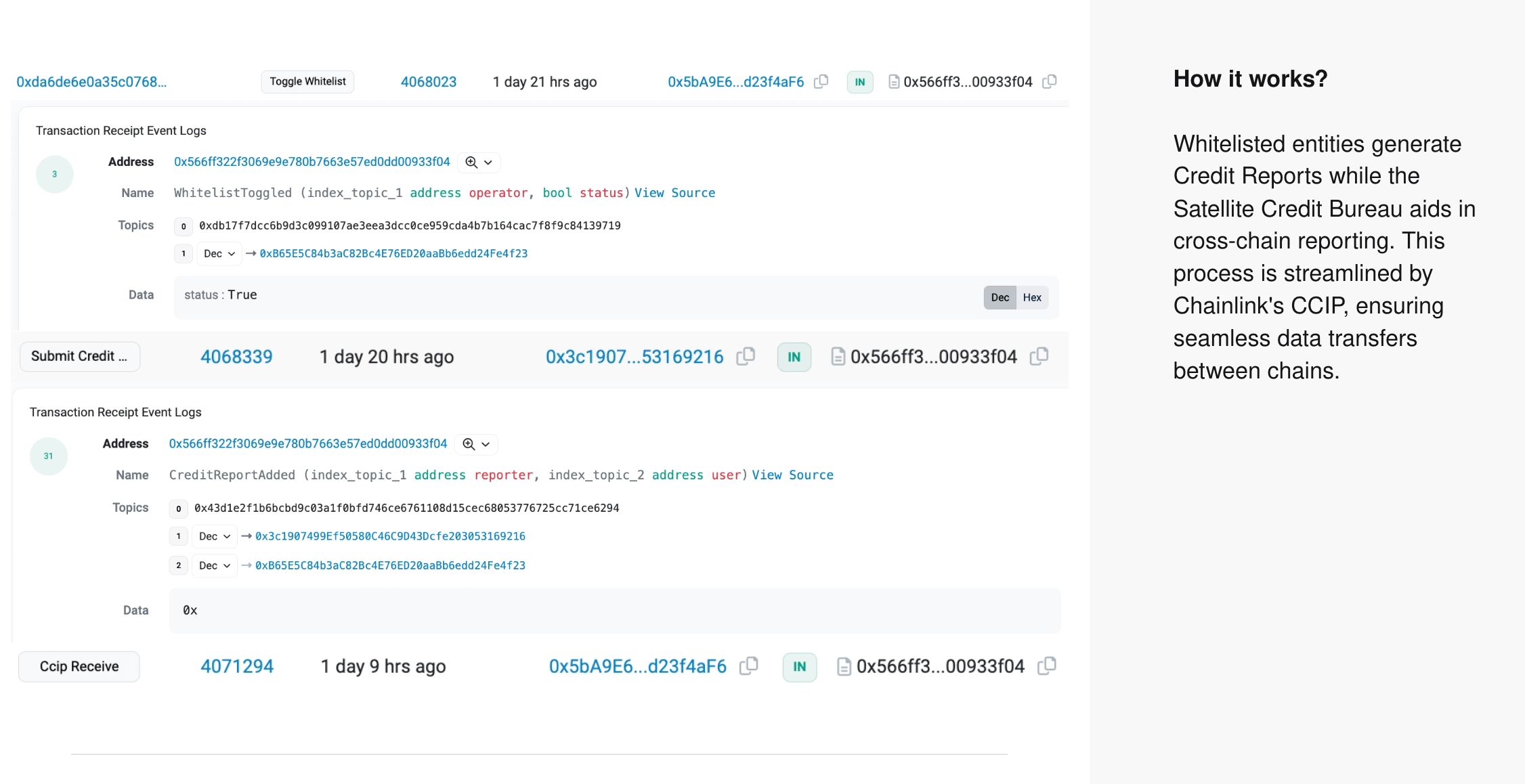Open sender address 0x3c1907...53169216

(635, 357)
